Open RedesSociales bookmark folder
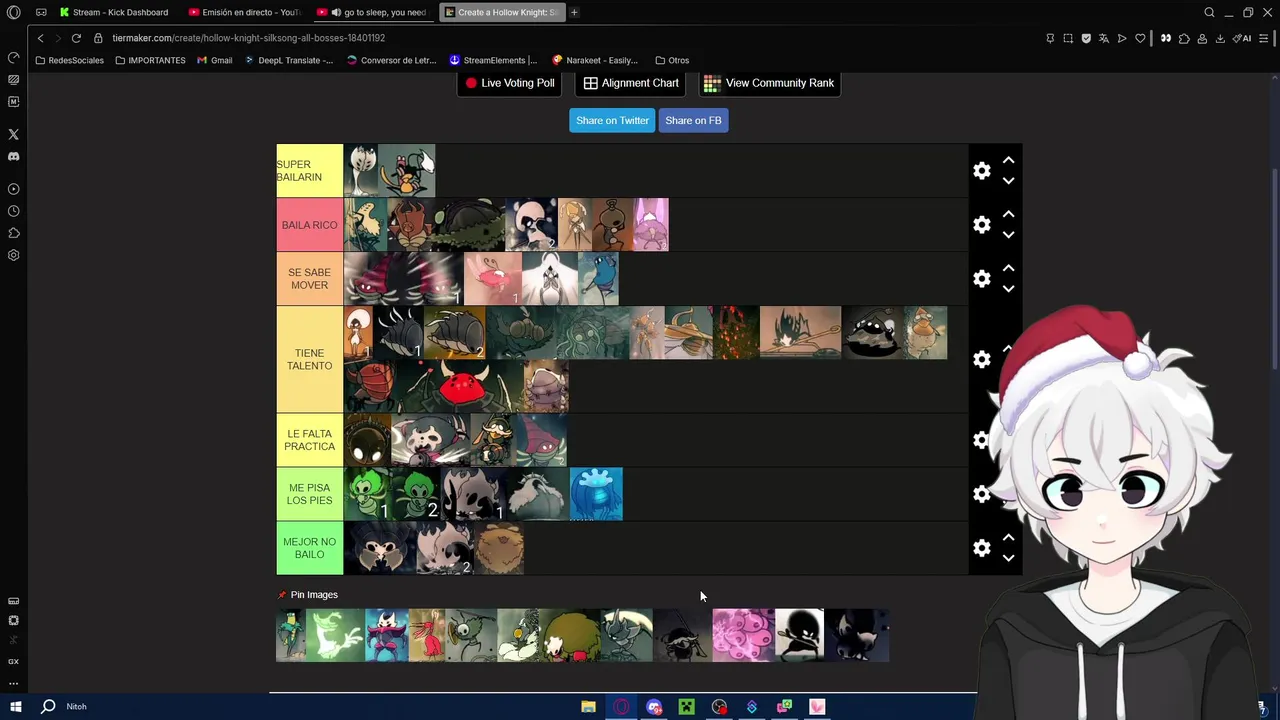The image size is (1280, 720). (69, 60)
